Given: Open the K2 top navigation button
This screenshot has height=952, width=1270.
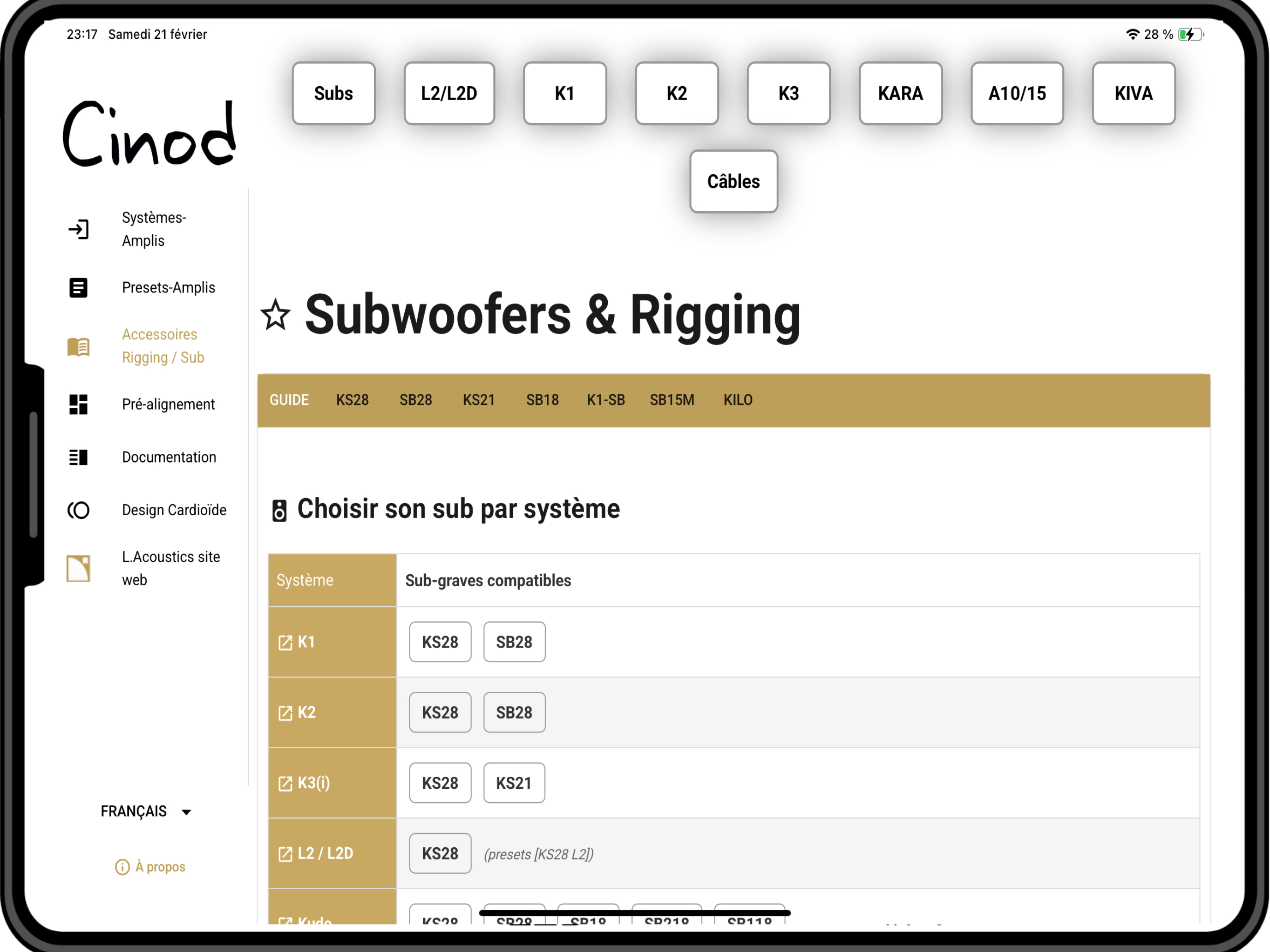Looking at the screenshot, I should (x=677, y=94).
